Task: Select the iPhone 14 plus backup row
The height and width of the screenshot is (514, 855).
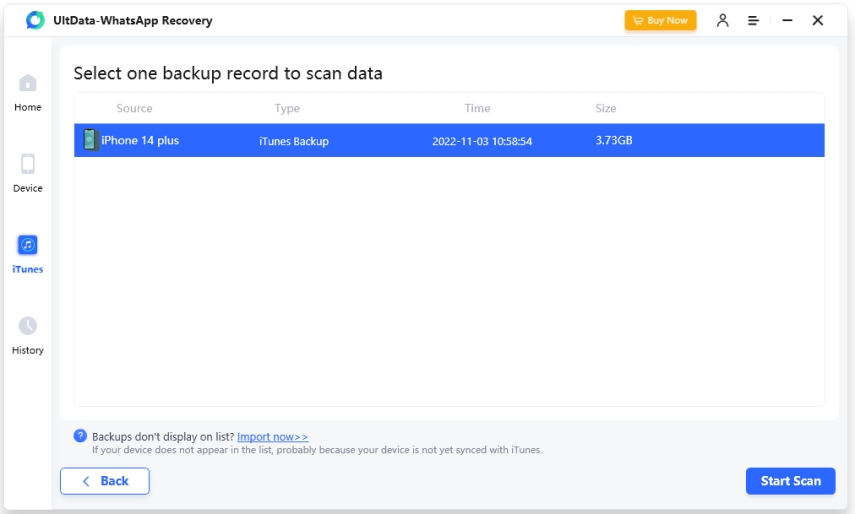Action: click(x=449, y=140)
